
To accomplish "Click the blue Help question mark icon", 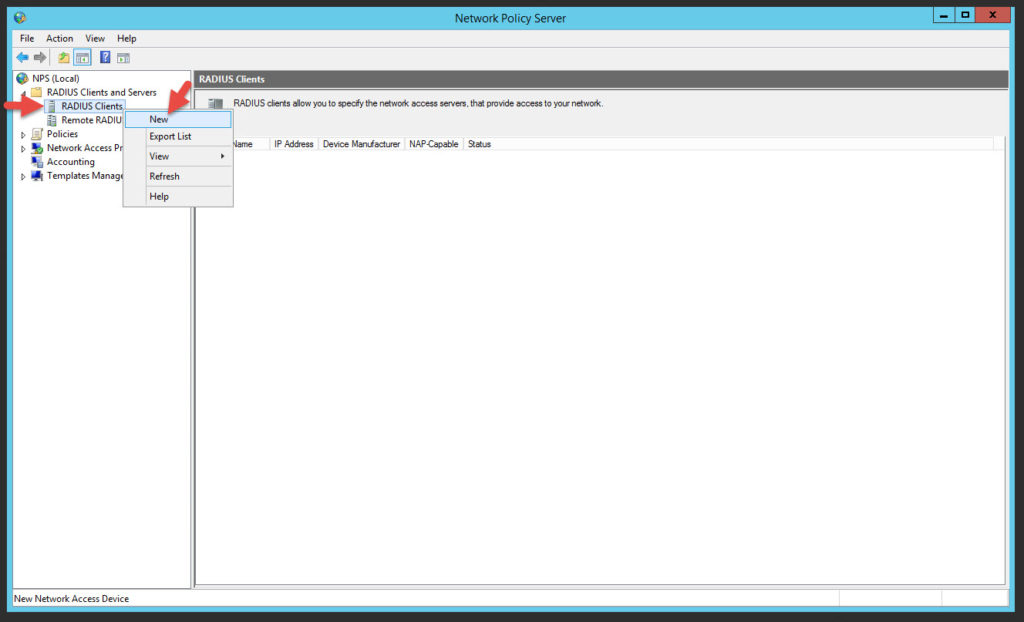I will [x=105, y=58].
